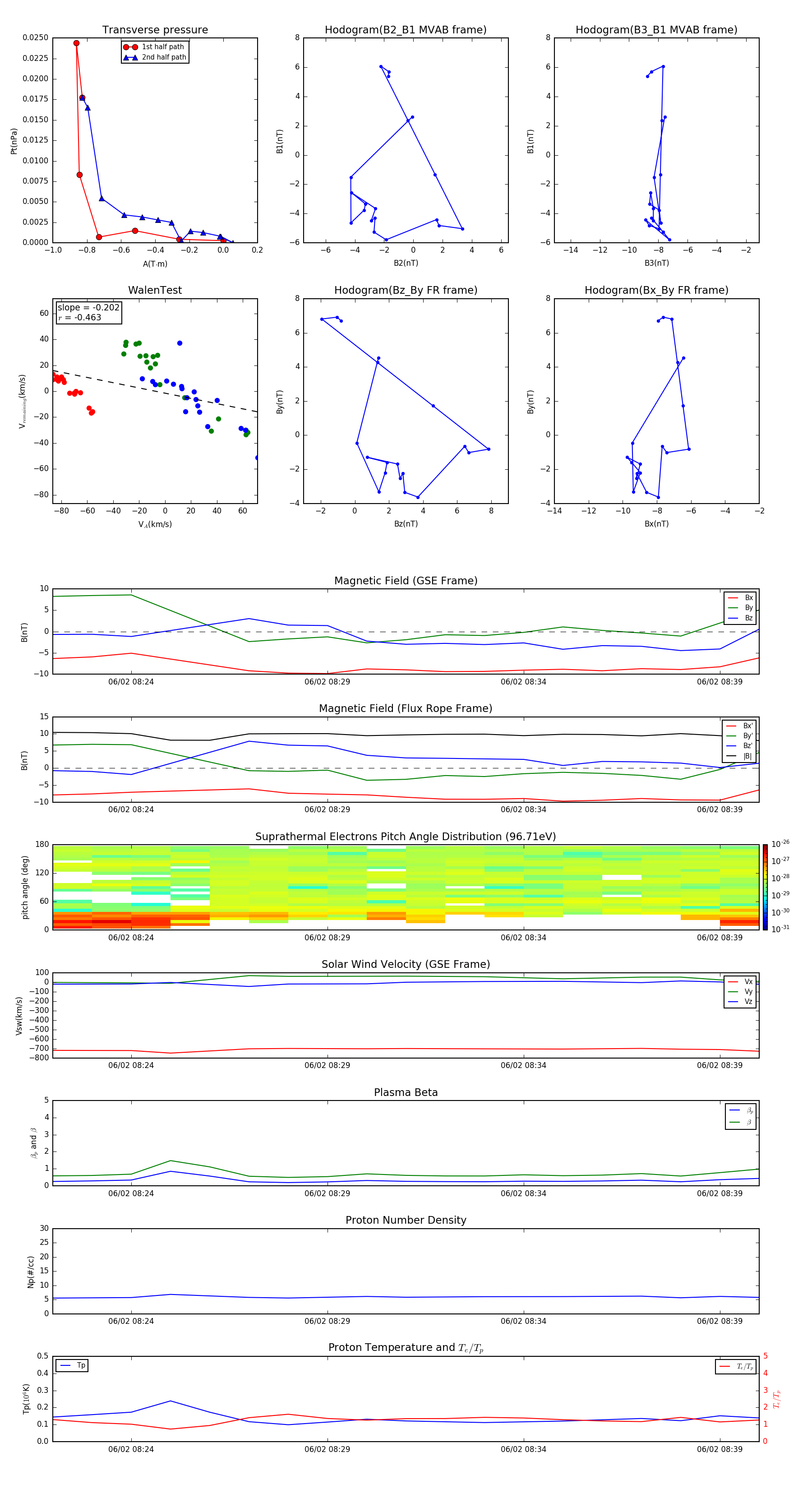Click the Suprathermal Electrons Pitch Angle Distribution title
This screenshot has width=812, height=1489.
pyautogui.click(x=406, y=837)
